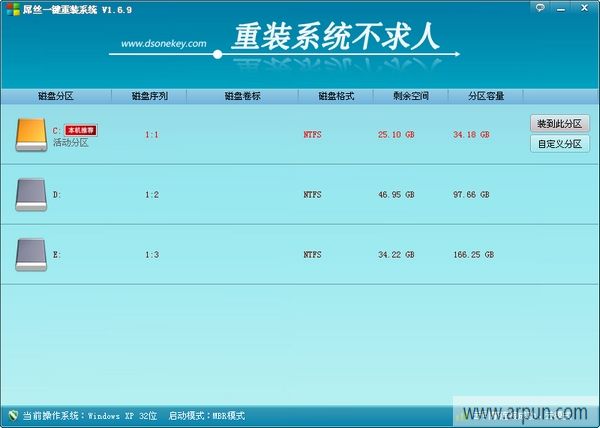Click the red 本机推荐 badge

[x=80, y=130]
